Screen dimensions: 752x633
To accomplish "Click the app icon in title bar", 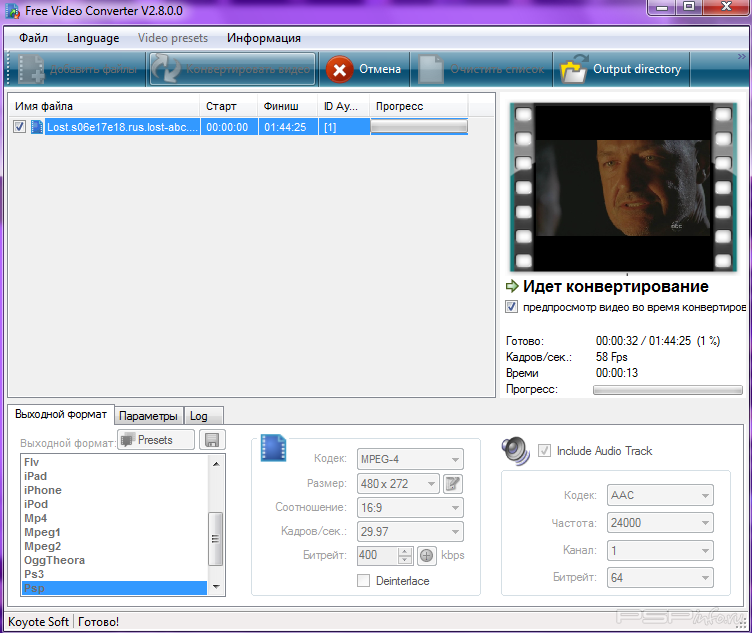I will click(12, 11).
